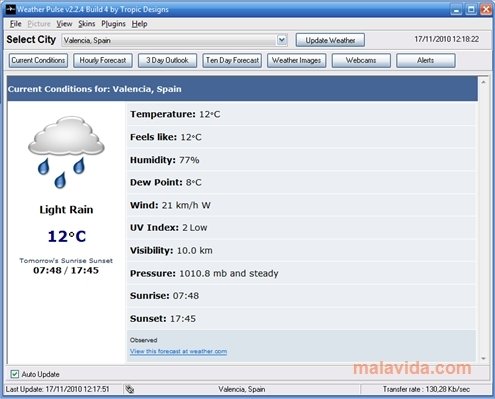Open the File menu
The width and height of the screenshot is (495, 399).
16,24
